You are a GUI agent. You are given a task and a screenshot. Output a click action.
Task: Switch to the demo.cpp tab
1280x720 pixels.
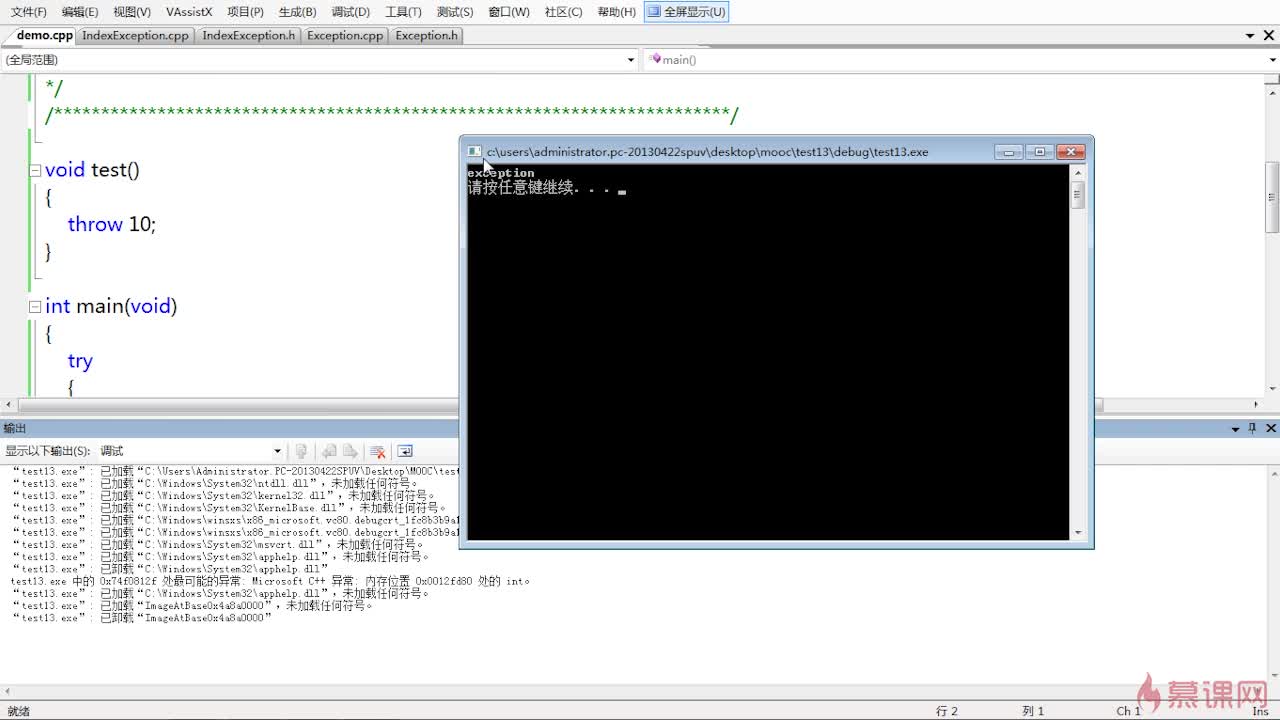pos(44,35)
